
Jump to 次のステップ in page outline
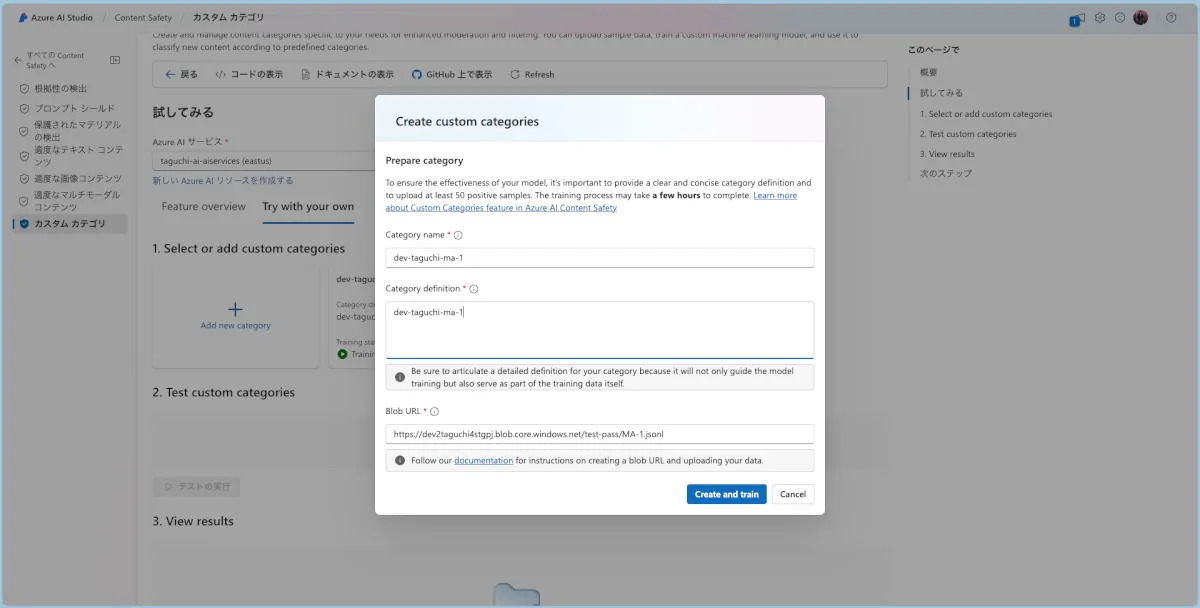[946, 174]
